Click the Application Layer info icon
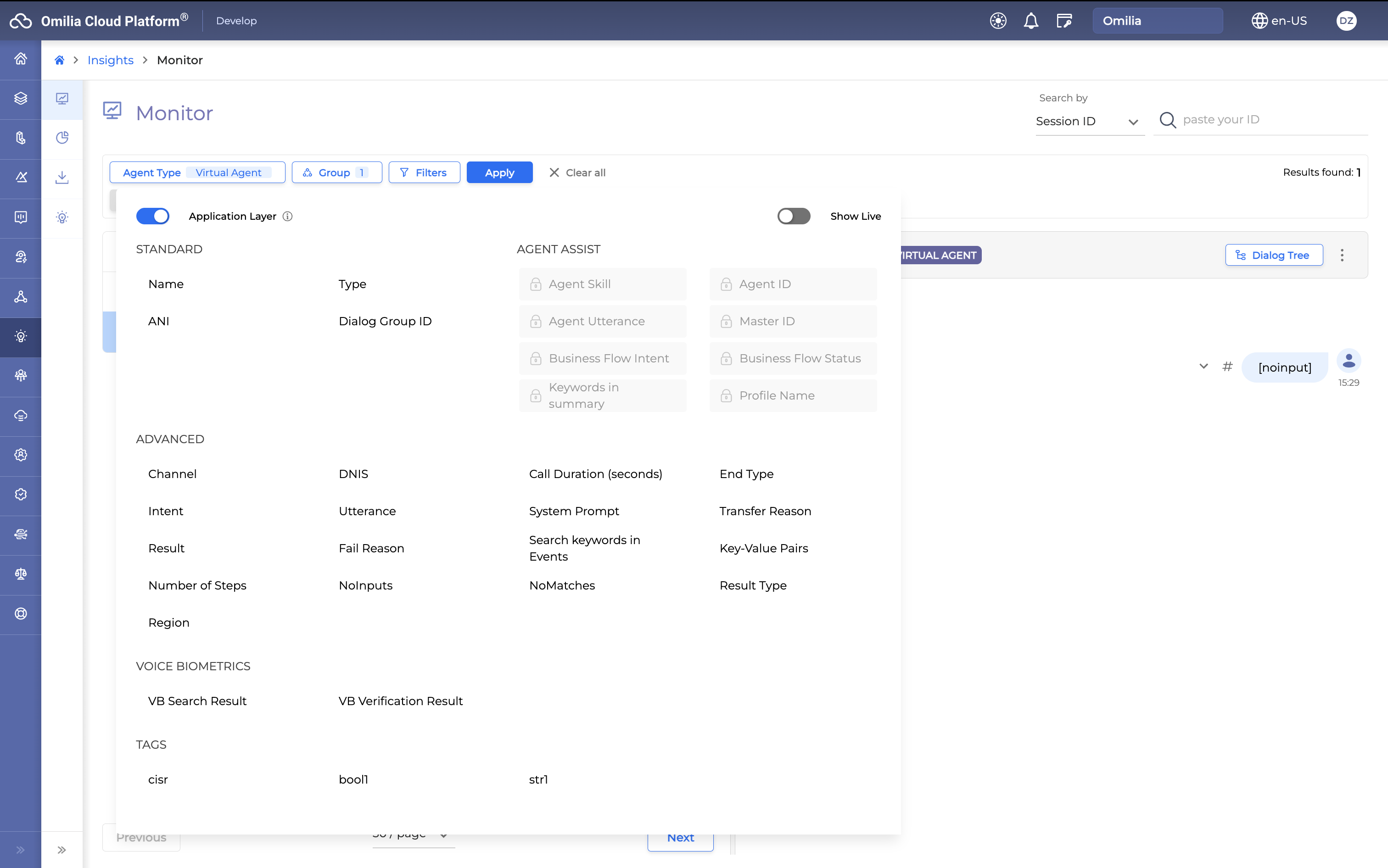This screenshot has width=1388, height=868. 288,217
